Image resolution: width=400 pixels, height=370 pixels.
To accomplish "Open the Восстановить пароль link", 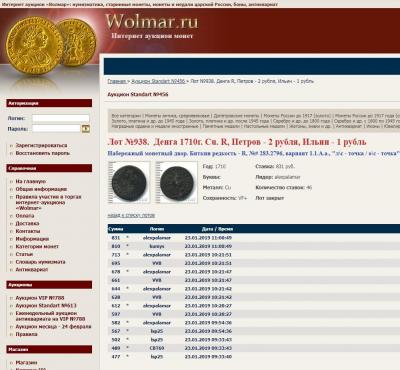I will pos(43,153).
